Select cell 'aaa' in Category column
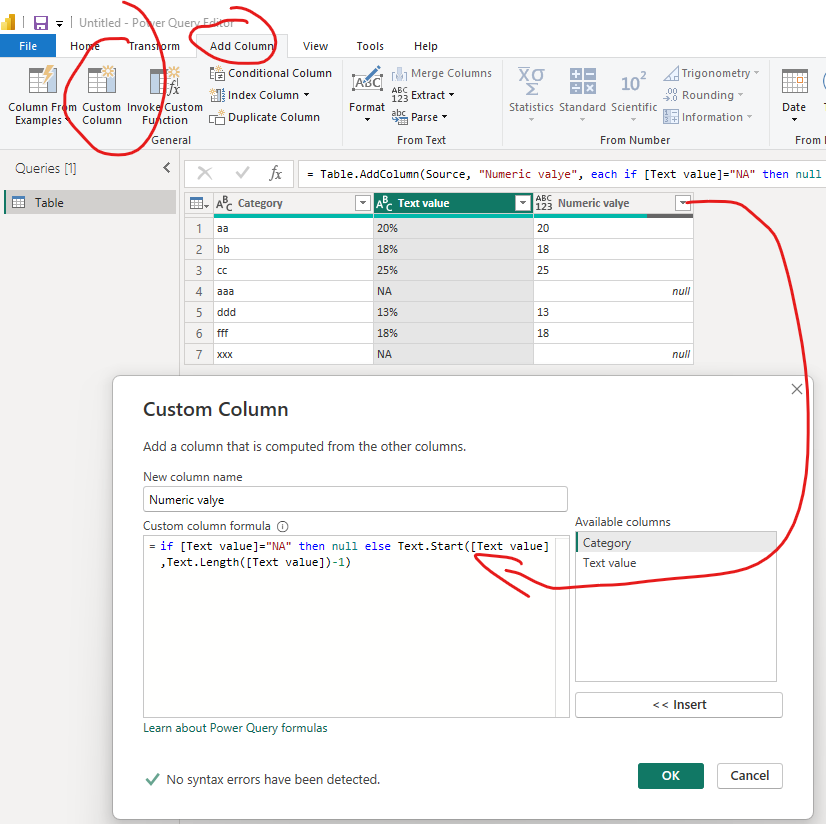Viewport: 826px width, 824px height. (x=293, y=291)
